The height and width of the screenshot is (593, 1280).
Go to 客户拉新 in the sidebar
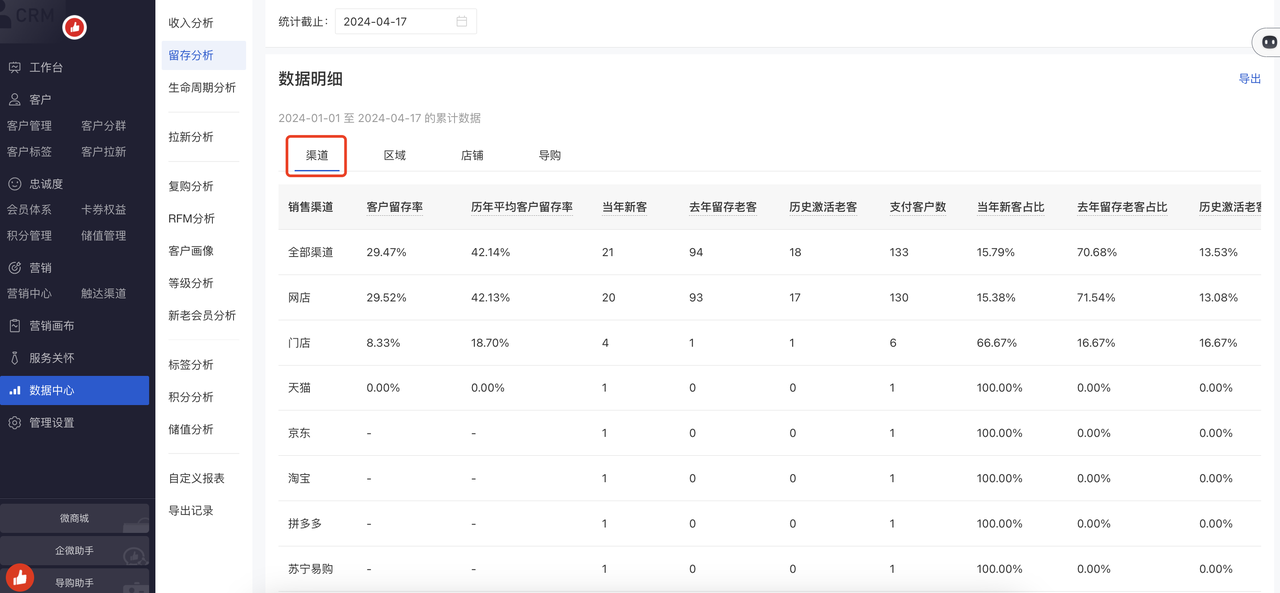[x=104, y=152]
